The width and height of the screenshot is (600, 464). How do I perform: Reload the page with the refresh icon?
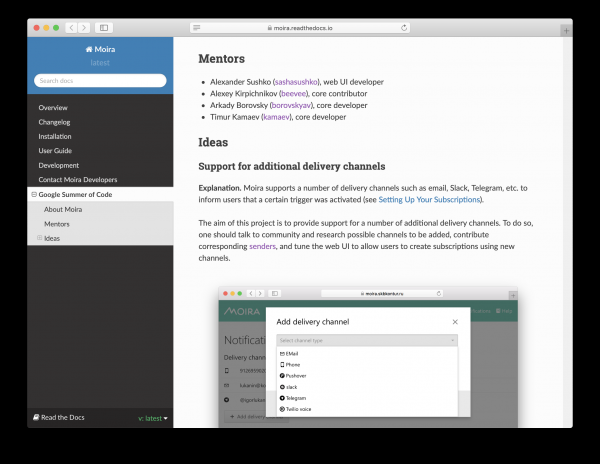(x=404, y=28)
